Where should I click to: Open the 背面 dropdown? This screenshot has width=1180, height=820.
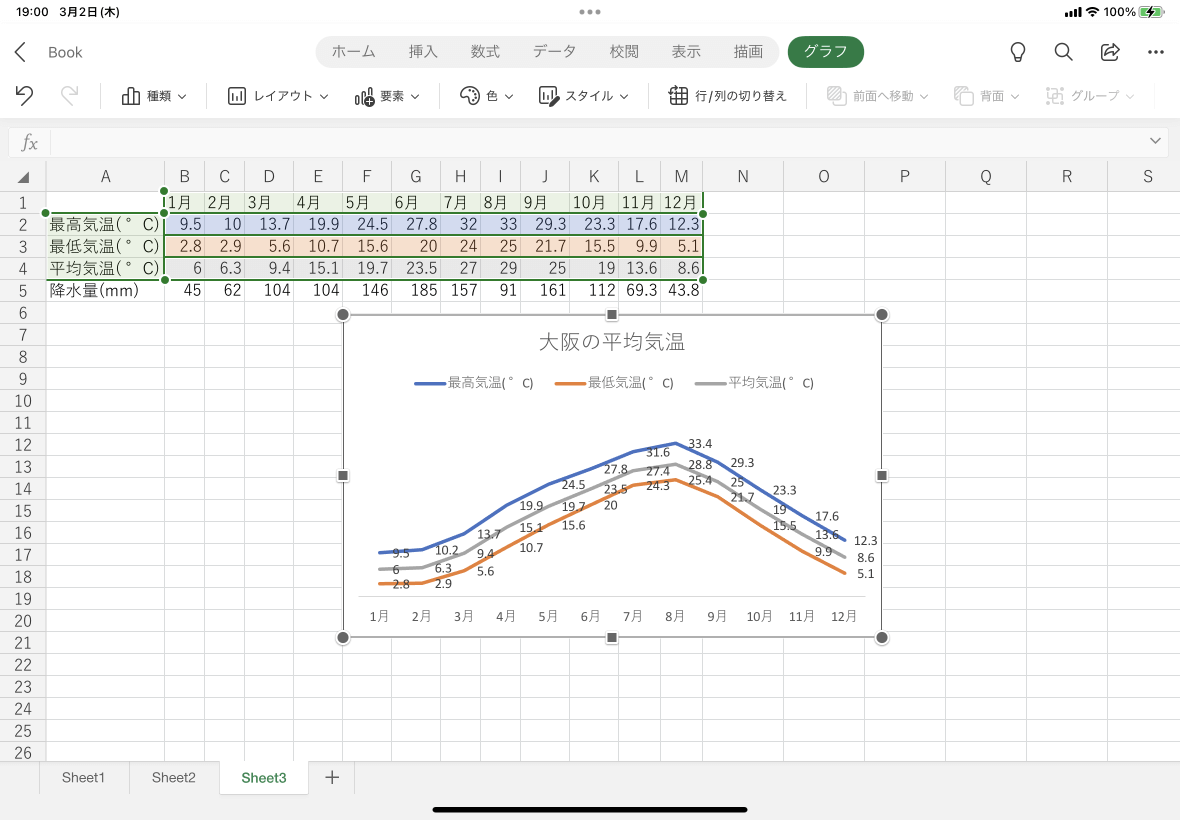[987, 96]
